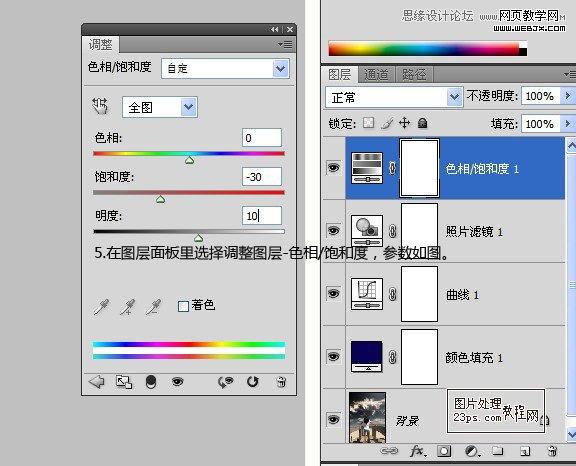Hide the 颜色填充 1 layer
The width and height of the screenshot is (576, 466).
334,357
